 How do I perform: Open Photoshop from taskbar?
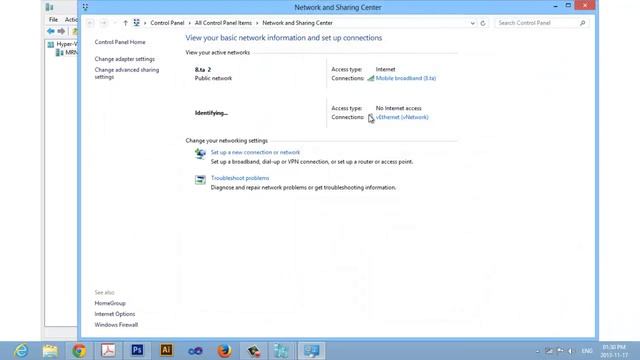click(137, 351)
